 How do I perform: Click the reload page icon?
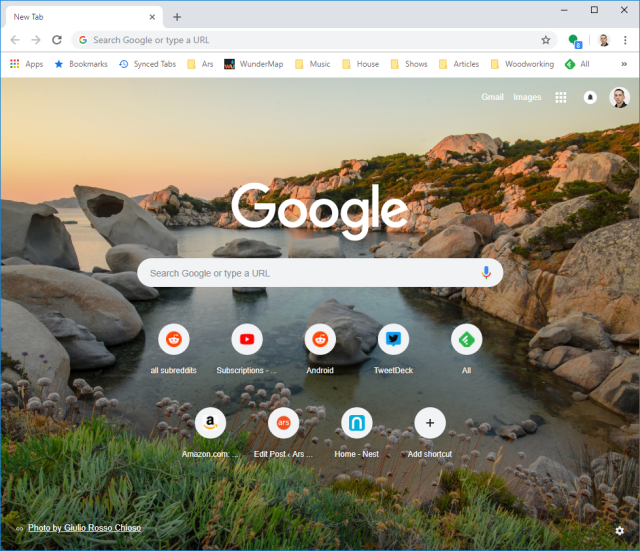coord(57,40)
